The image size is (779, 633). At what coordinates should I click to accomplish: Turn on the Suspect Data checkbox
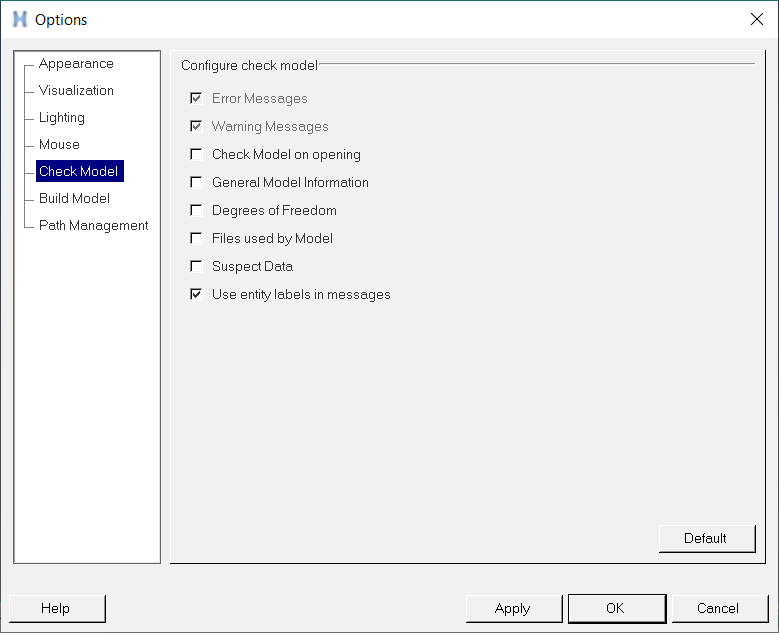click(x=197, y=267)
